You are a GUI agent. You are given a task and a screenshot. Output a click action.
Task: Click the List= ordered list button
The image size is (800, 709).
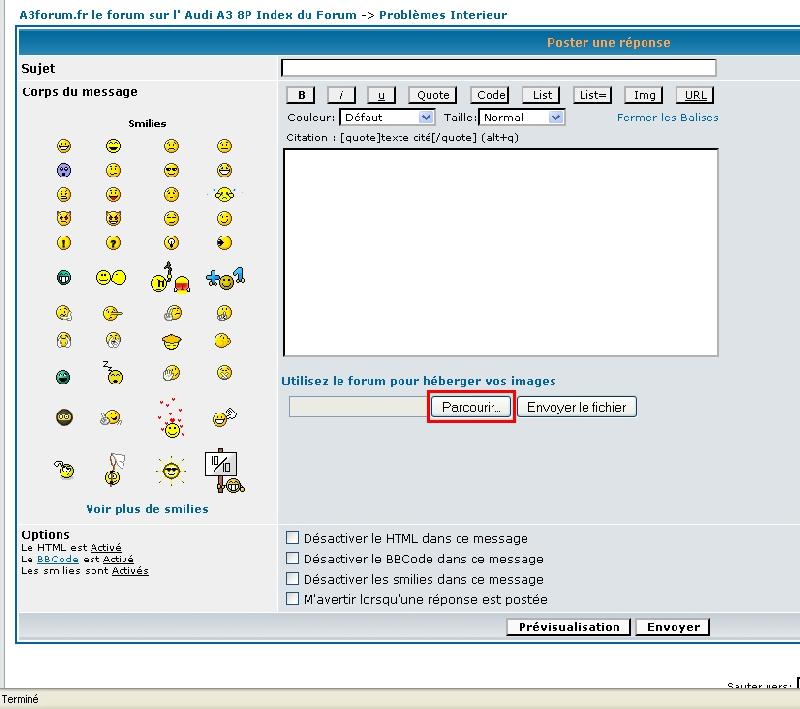(x=592, y=95)
